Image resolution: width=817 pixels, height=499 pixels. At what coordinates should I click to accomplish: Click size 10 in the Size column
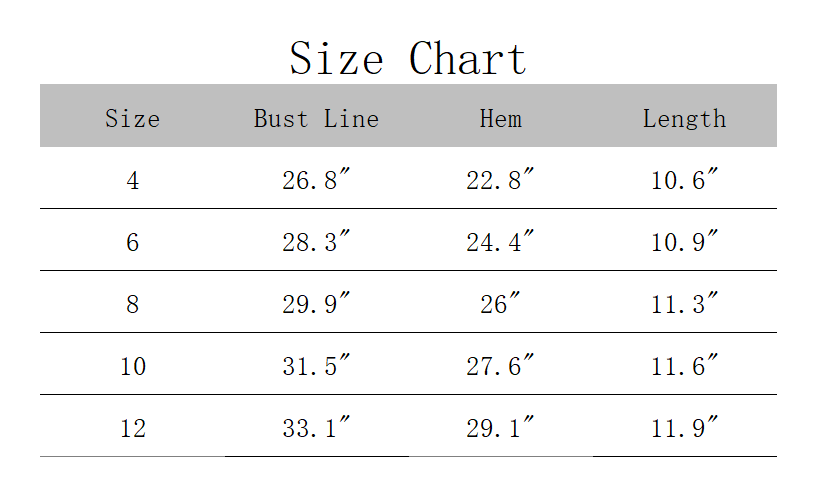pos(132,367)
